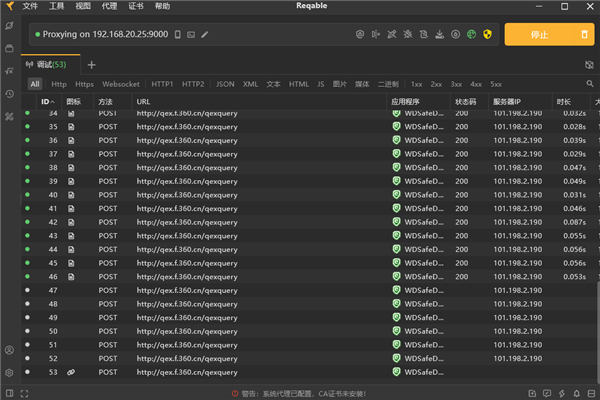Open the 工具 menu
This screenshot has height=400, width=600.
(x=57, y=6)
